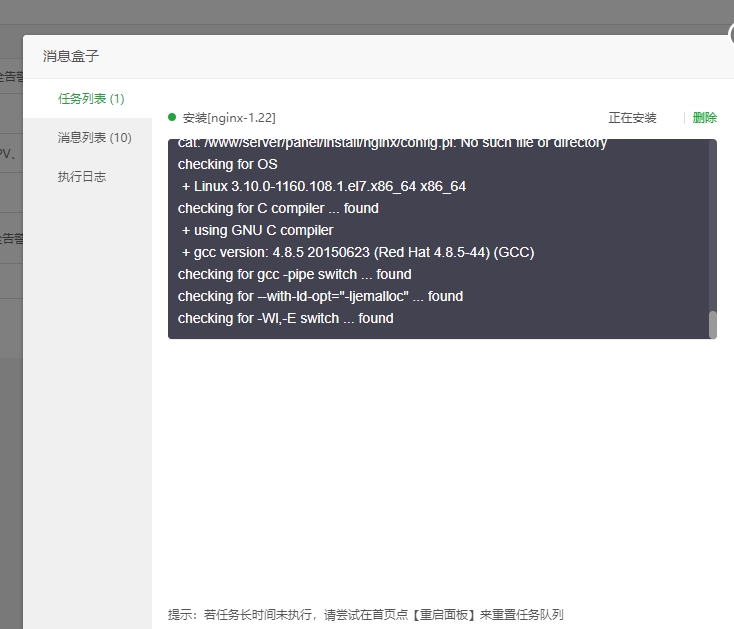
Task: Click log line with Linux 3.10.0-1160 kernel
Action: tap(323, 186)
